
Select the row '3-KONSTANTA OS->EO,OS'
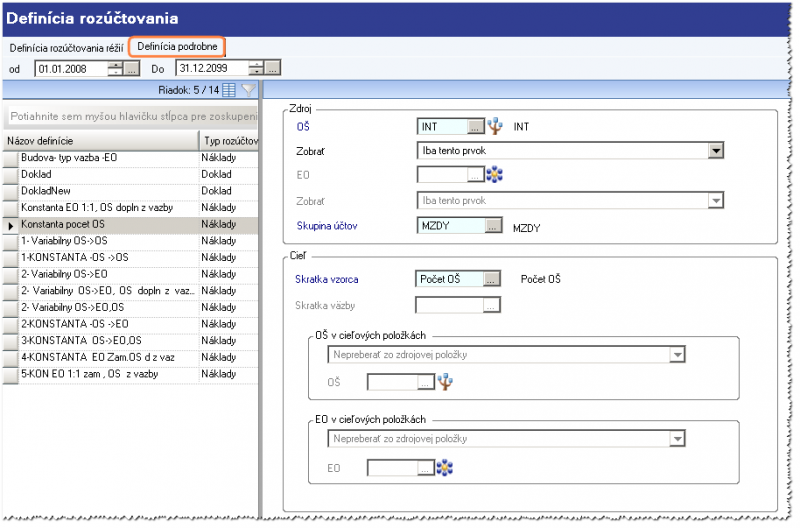(100, 339)
